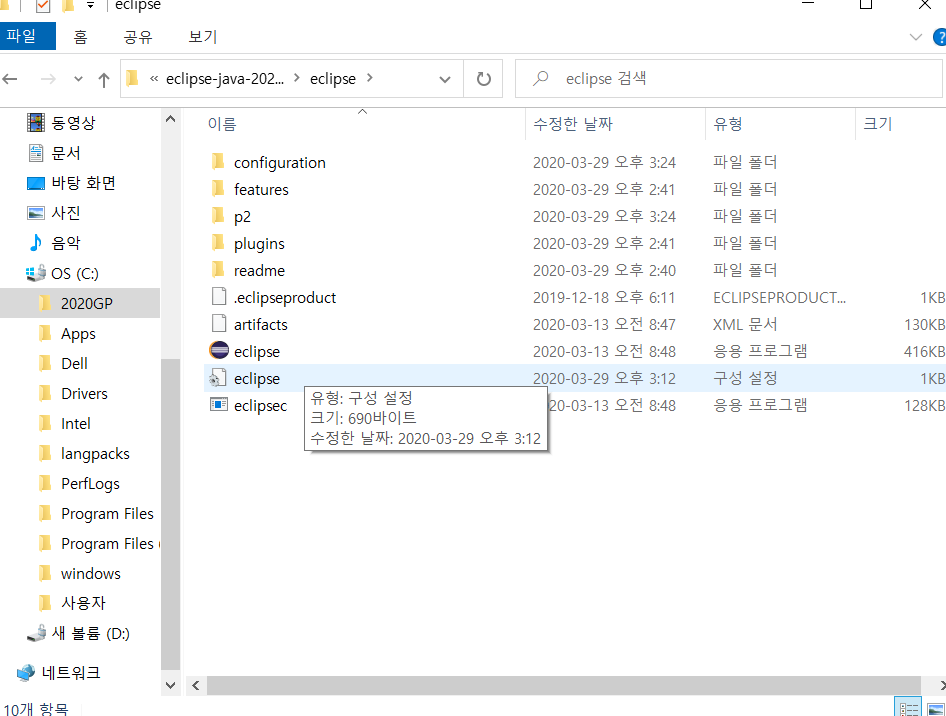Go up one folder level arrow
This screenshot has width=946, height=716.
(x=104, y=79)
